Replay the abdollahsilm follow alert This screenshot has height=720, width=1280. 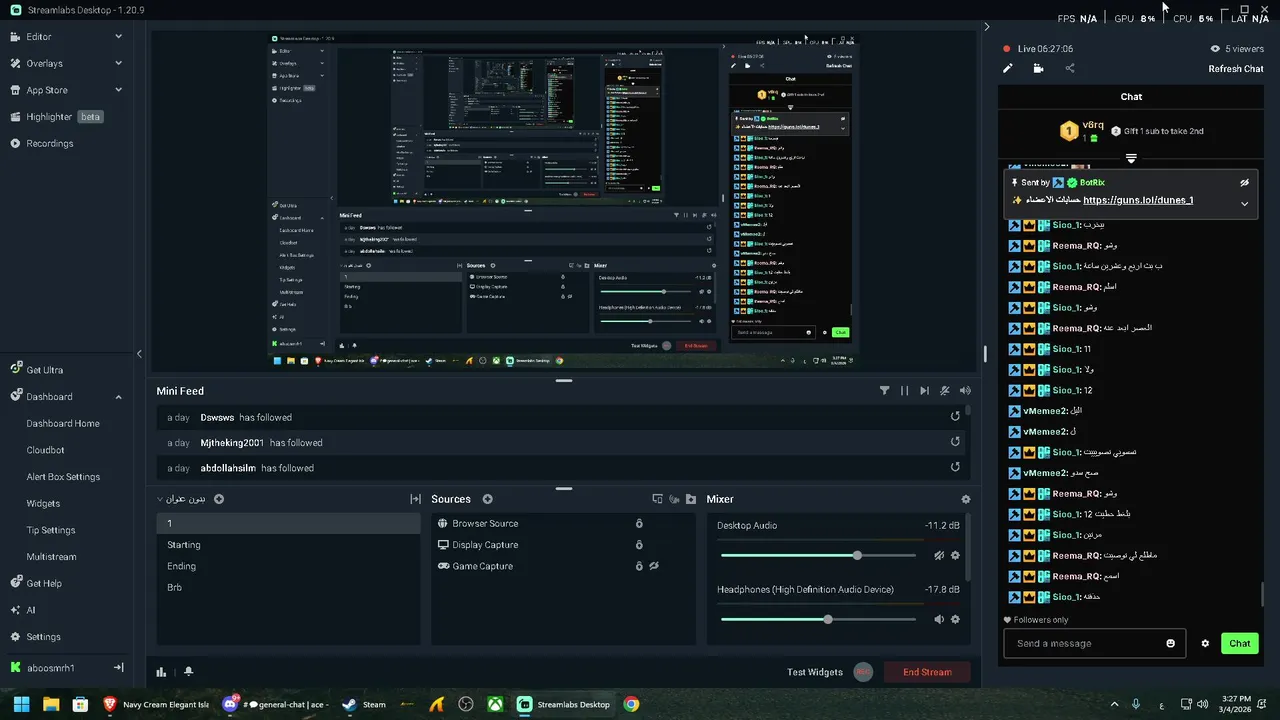(955, 466)
